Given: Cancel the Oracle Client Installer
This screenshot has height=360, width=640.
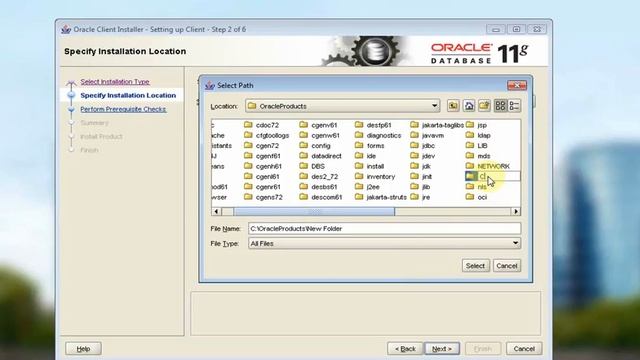Looking at the screenshot, I should pos(524,349).
